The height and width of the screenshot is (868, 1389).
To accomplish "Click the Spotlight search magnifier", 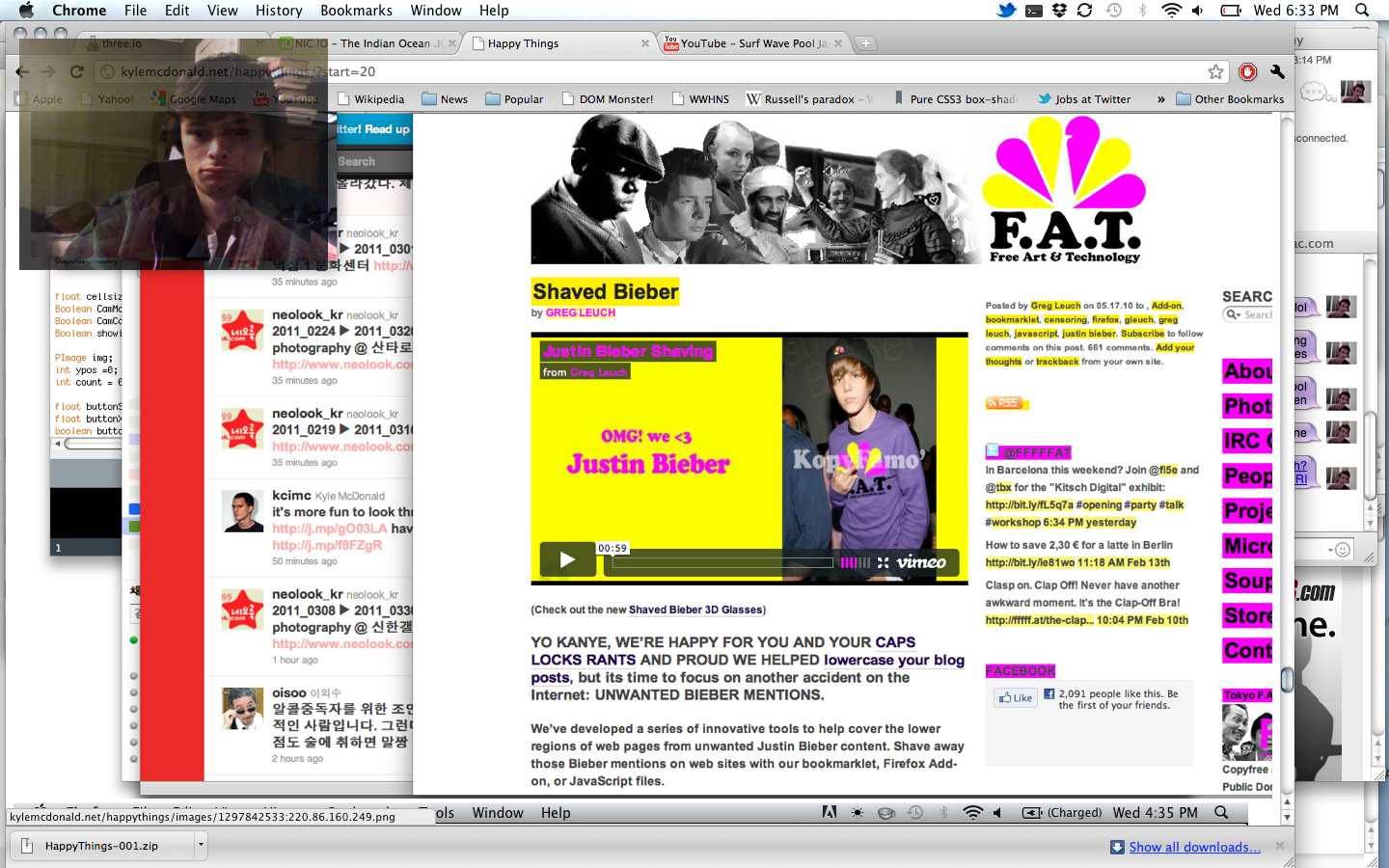I will coord(1362,11).
